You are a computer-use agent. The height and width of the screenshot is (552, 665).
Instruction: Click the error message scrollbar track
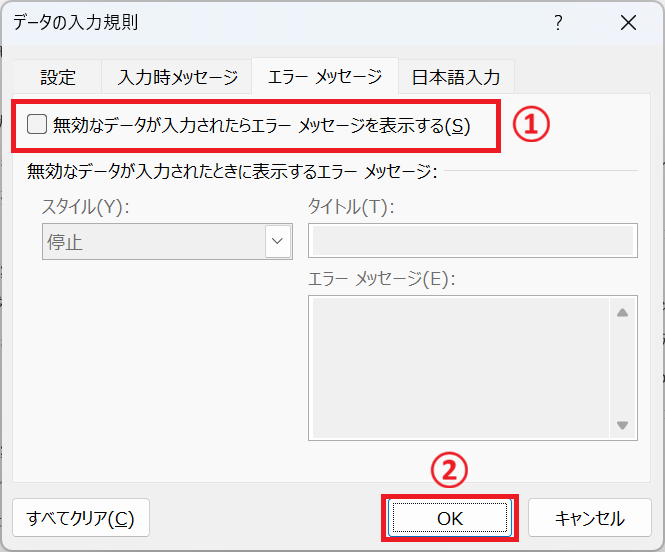622,368
